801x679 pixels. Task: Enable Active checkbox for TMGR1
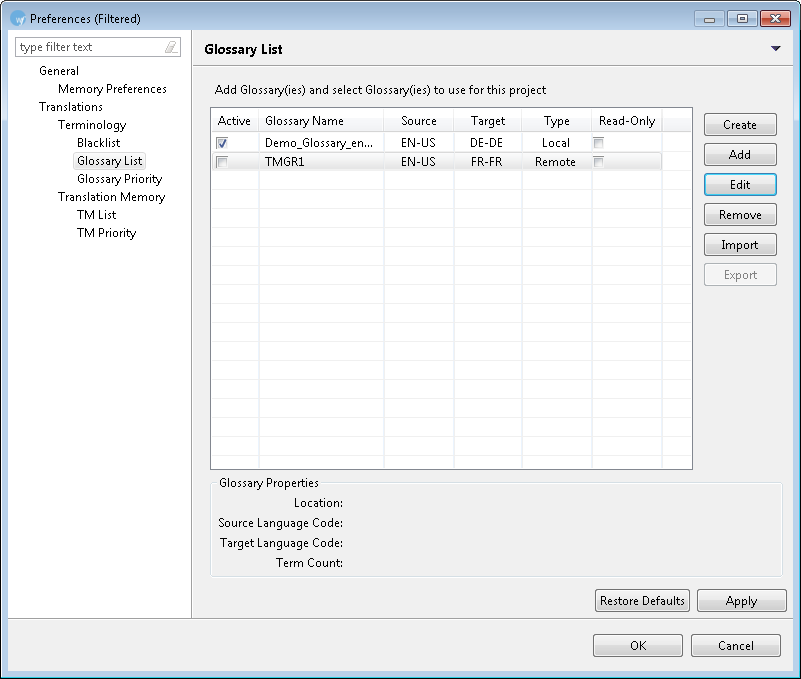[x=222, y=162]
